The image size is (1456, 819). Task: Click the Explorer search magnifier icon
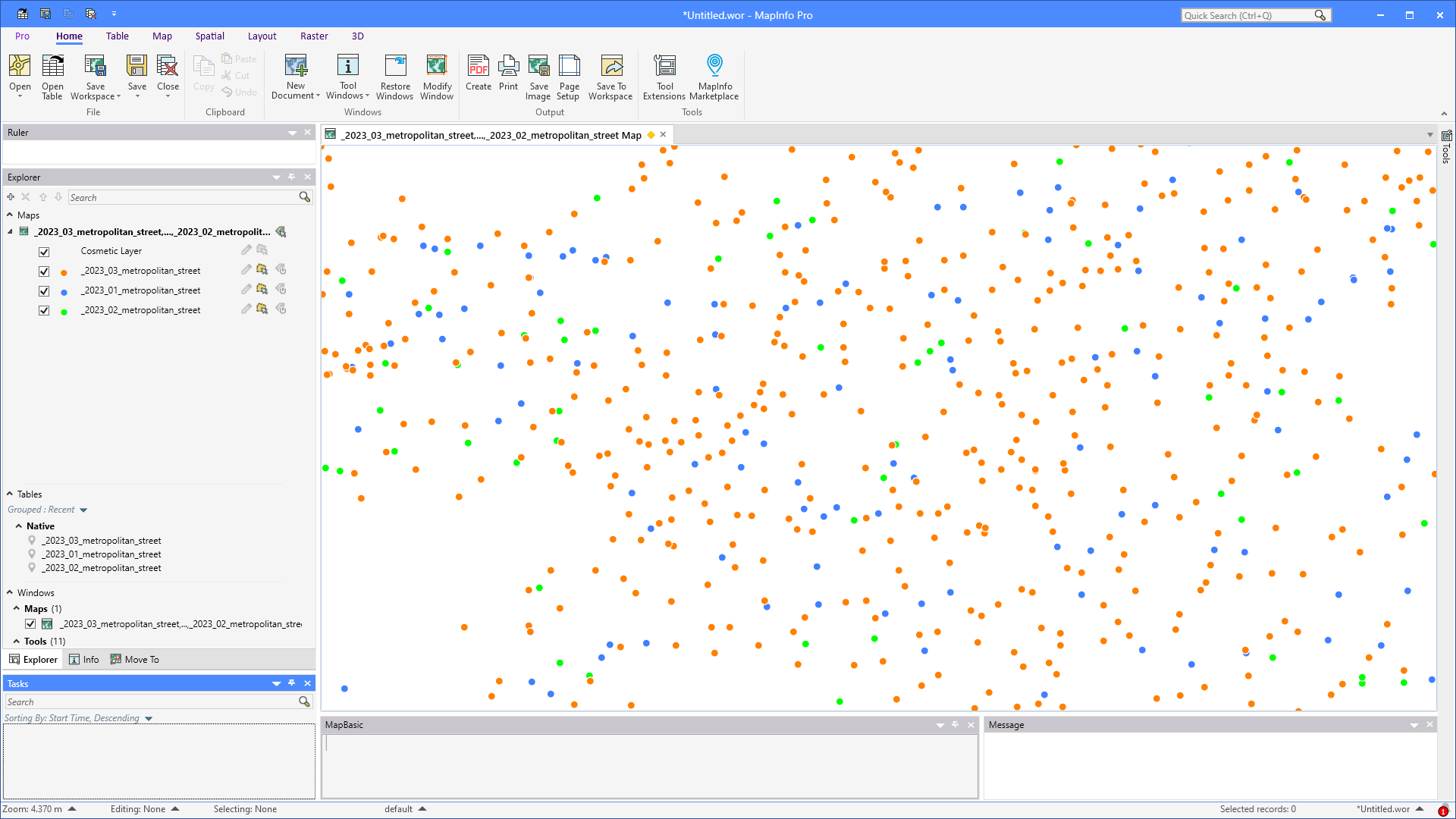click(305, 197)
